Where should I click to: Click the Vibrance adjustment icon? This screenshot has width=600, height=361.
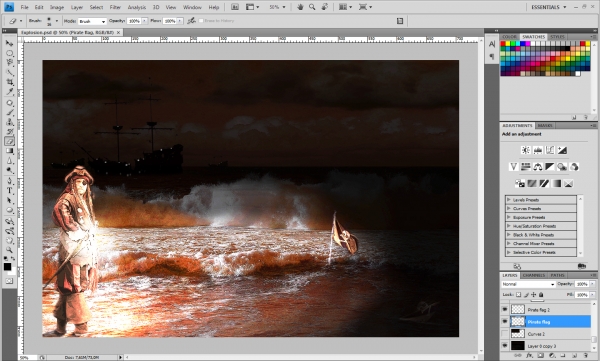[x=514, y=167]
